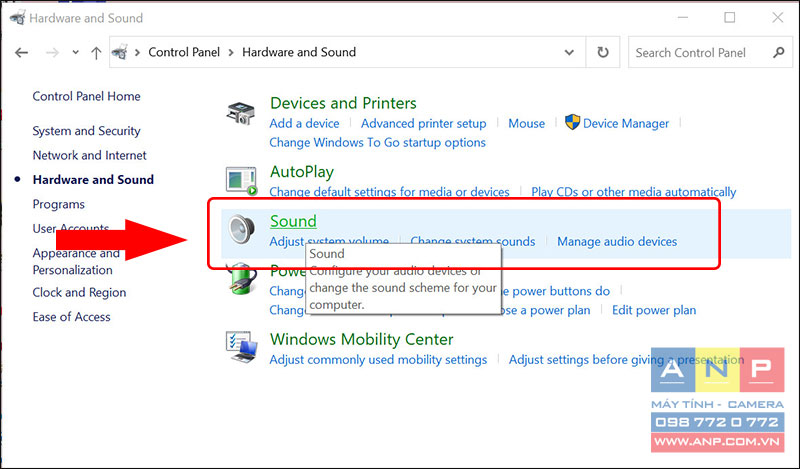Open the Devices and Printers heading
Screen dimensions: 800x469
pyautogui.click(x=343, y=103)
